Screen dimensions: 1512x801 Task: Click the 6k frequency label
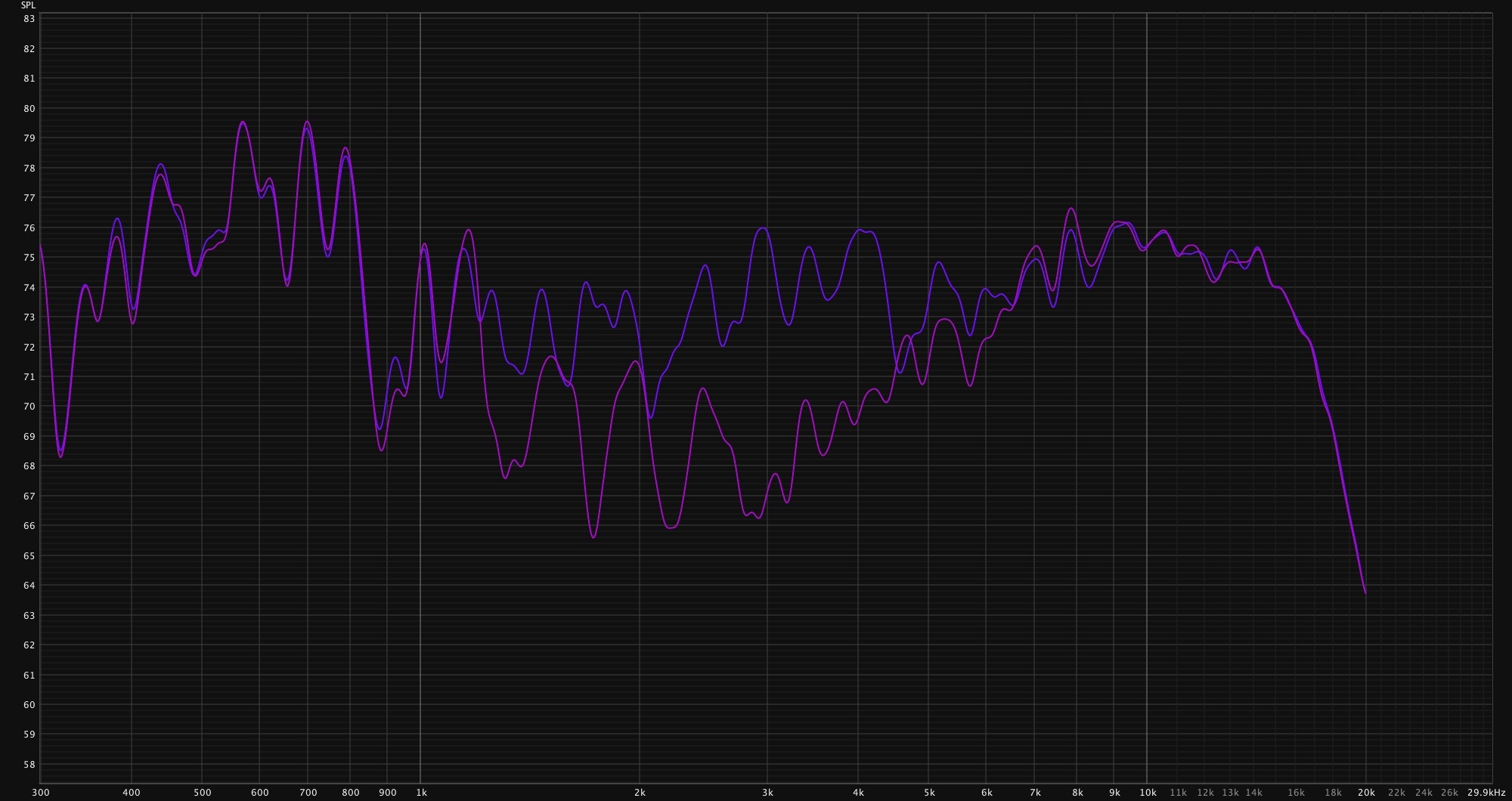click(x=987, y=793)
